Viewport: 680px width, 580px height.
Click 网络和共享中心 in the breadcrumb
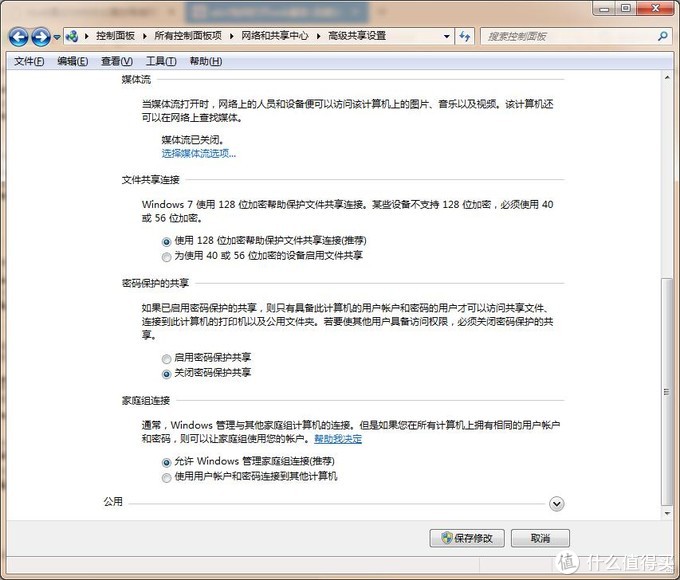point(275,36)
